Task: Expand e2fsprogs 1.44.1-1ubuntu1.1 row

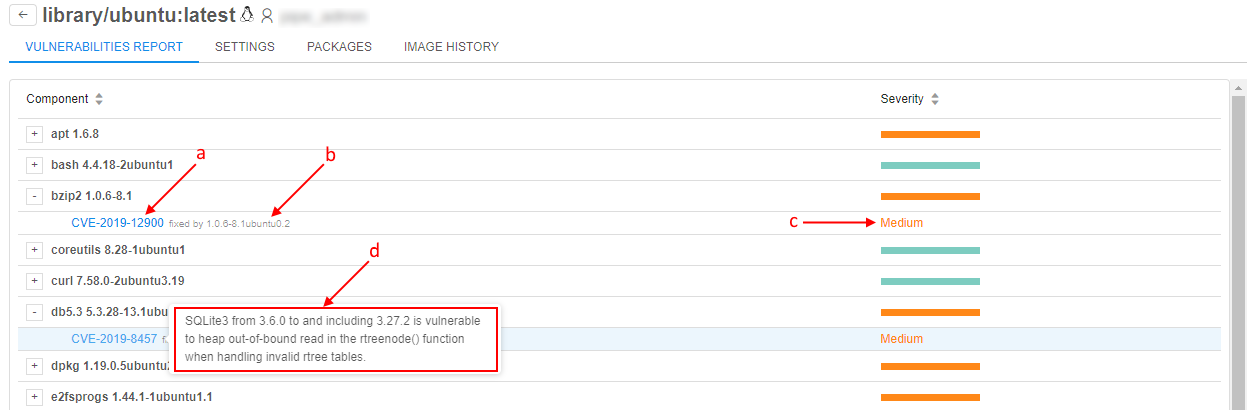Action: (x=34, y=397)
